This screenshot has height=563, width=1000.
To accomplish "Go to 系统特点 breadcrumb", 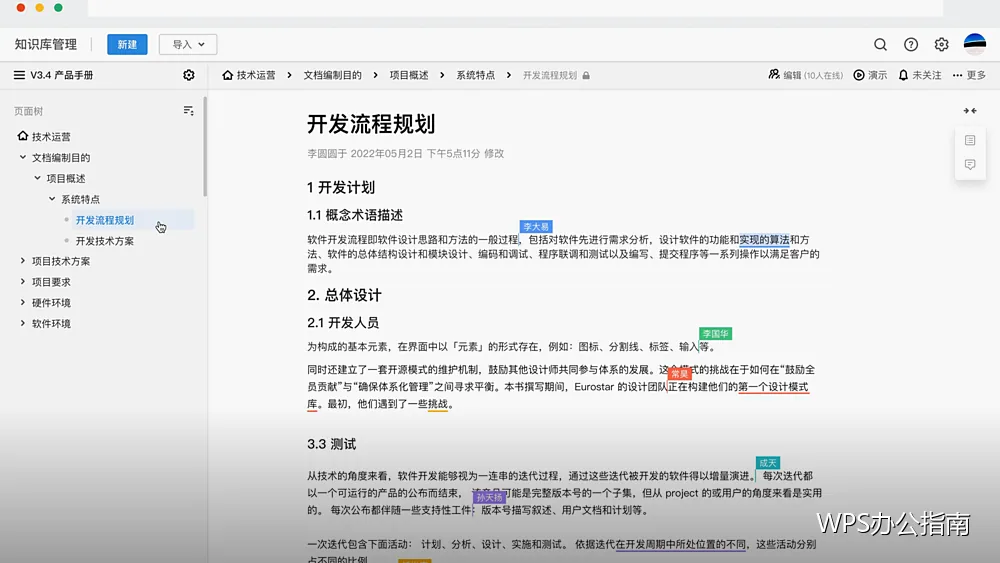I will pyautogui.click(x=475, y=75).
